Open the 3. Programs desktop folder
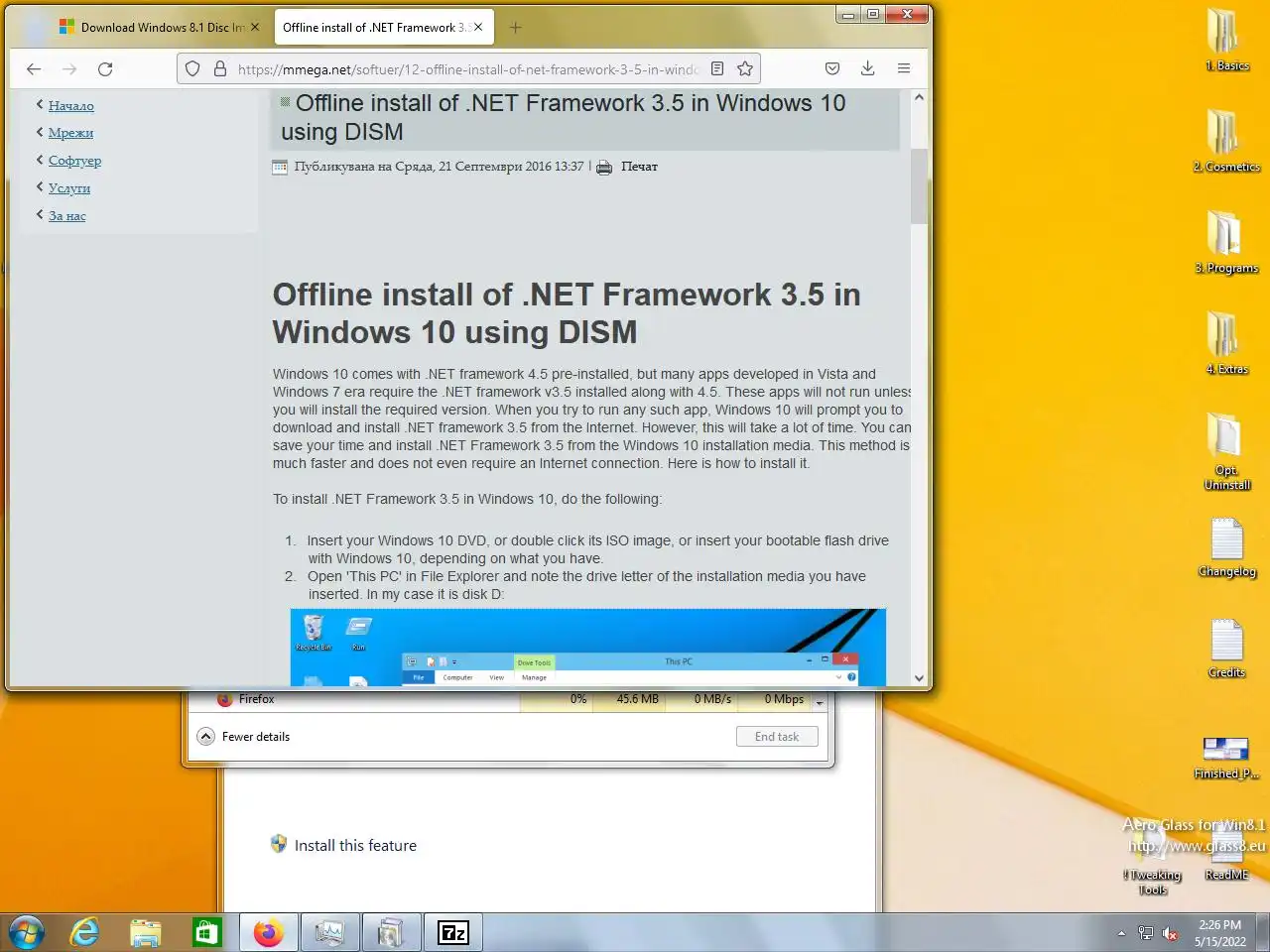The height and width of the screenshot is (952, 1270). click(x=1225, y=241)
